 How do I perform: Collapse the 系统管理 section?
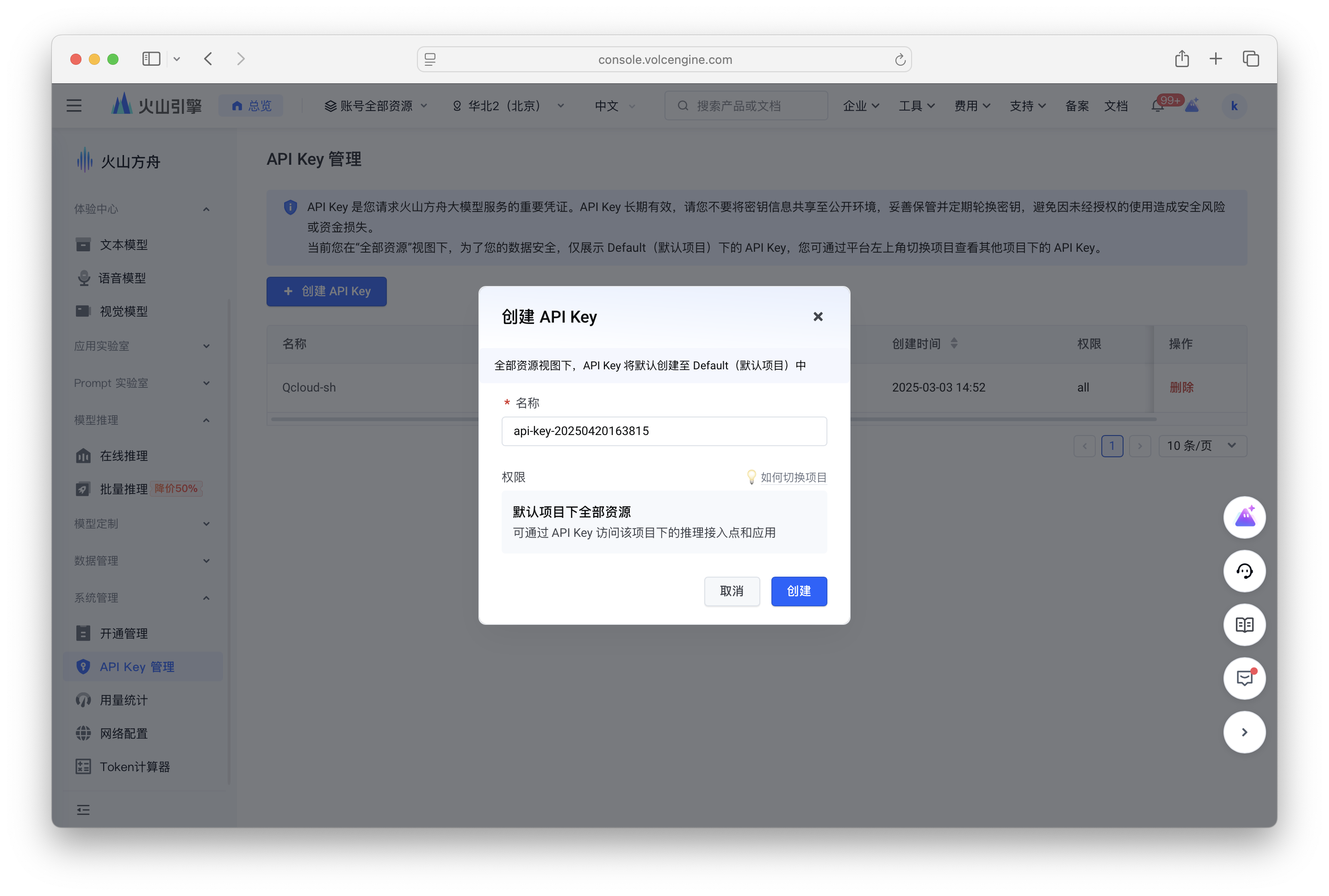(x=141, y=597)
